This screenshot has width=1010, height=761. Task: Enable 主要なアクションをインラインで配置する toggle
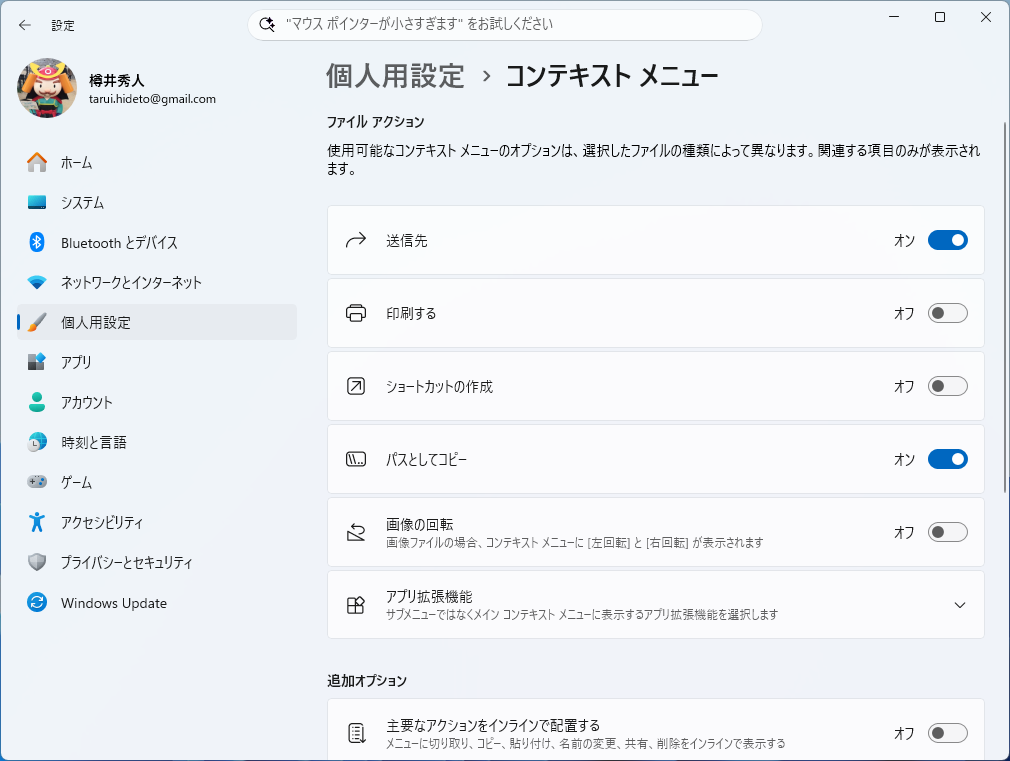(x=948, y=733)
